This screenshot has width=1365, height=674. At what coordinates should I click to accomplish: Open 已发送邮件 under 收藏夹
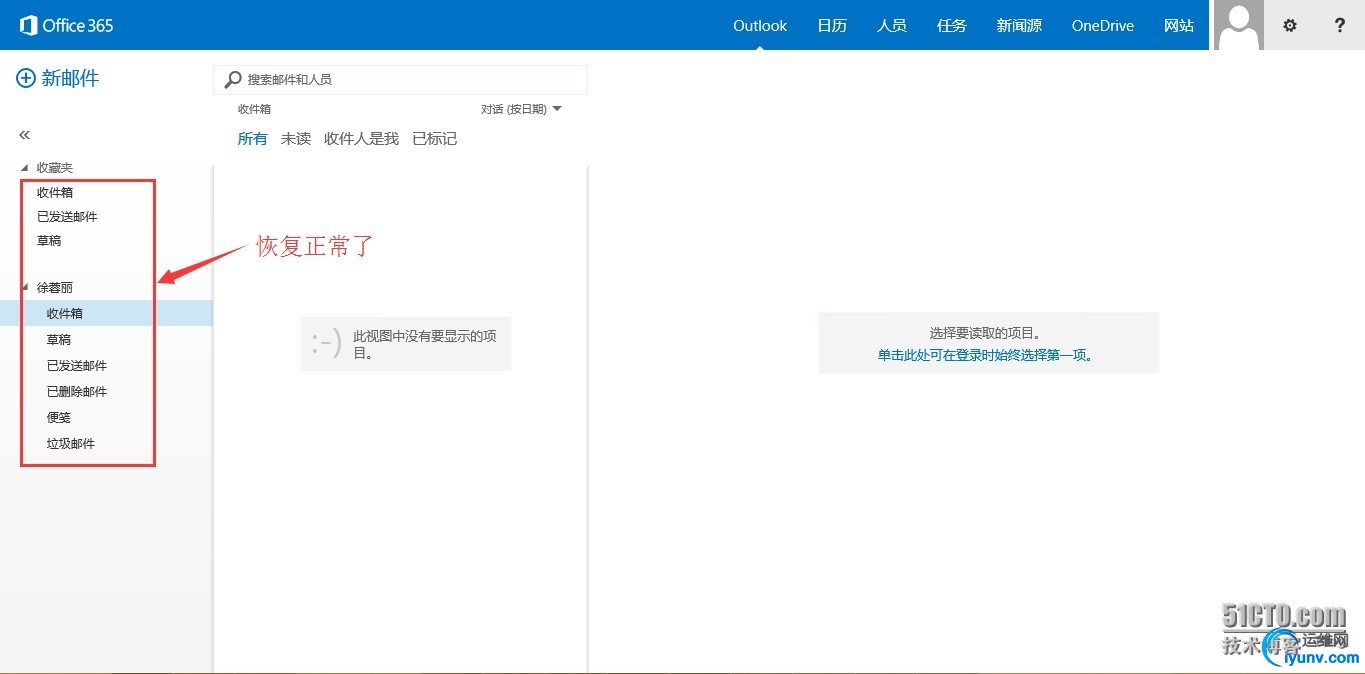pyautogui.click(x=67, y=216)
